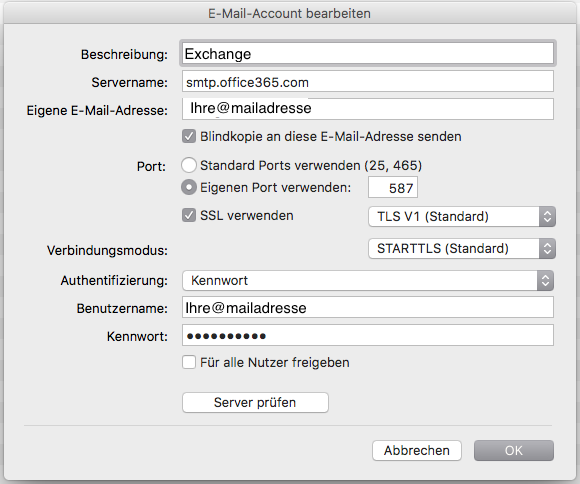Open the STARTTLS (Standard) connection mode dropdown

tap(462, 248)
